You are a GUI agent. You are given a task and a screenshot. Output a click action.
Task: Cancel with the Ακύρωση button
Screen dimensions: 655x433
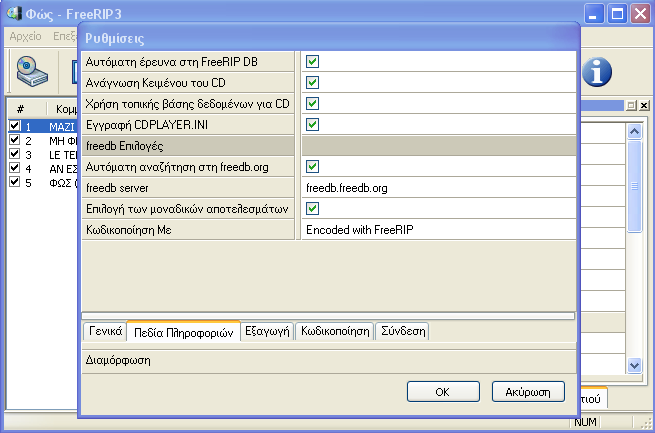tap(528, 392)
